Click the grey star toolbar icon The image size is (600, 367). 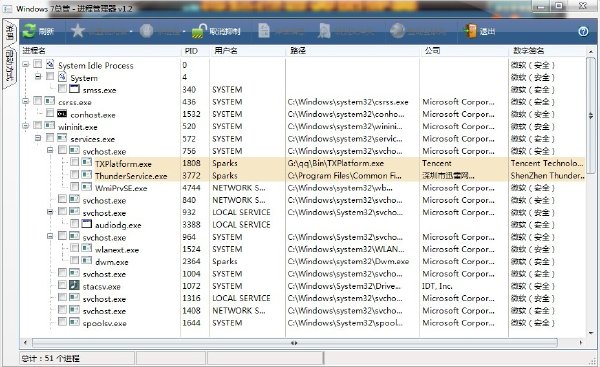78,31
